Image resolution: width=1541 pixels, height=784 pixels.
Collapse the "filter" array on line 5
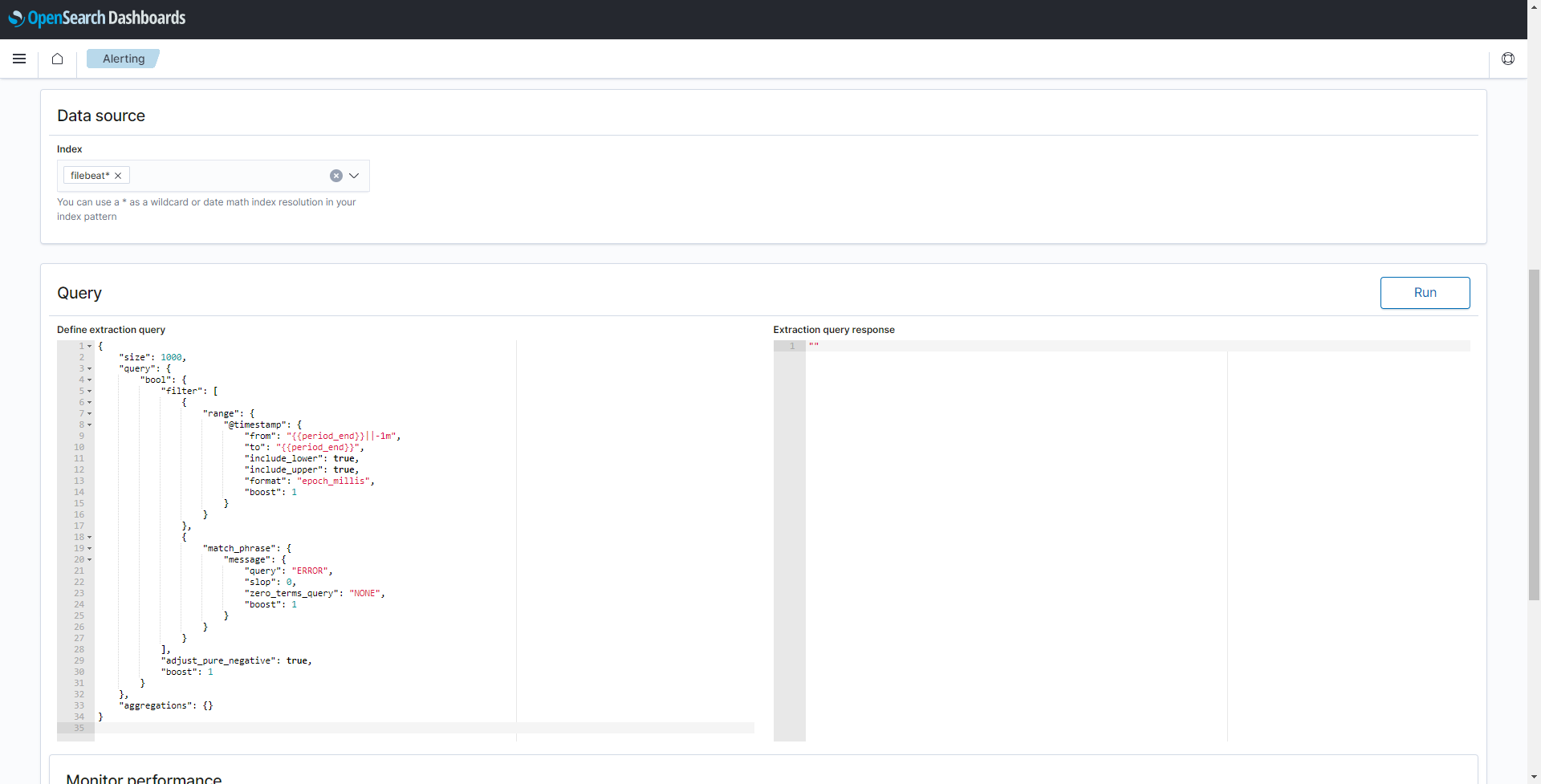pyautogui.click(x=89, y=391)
